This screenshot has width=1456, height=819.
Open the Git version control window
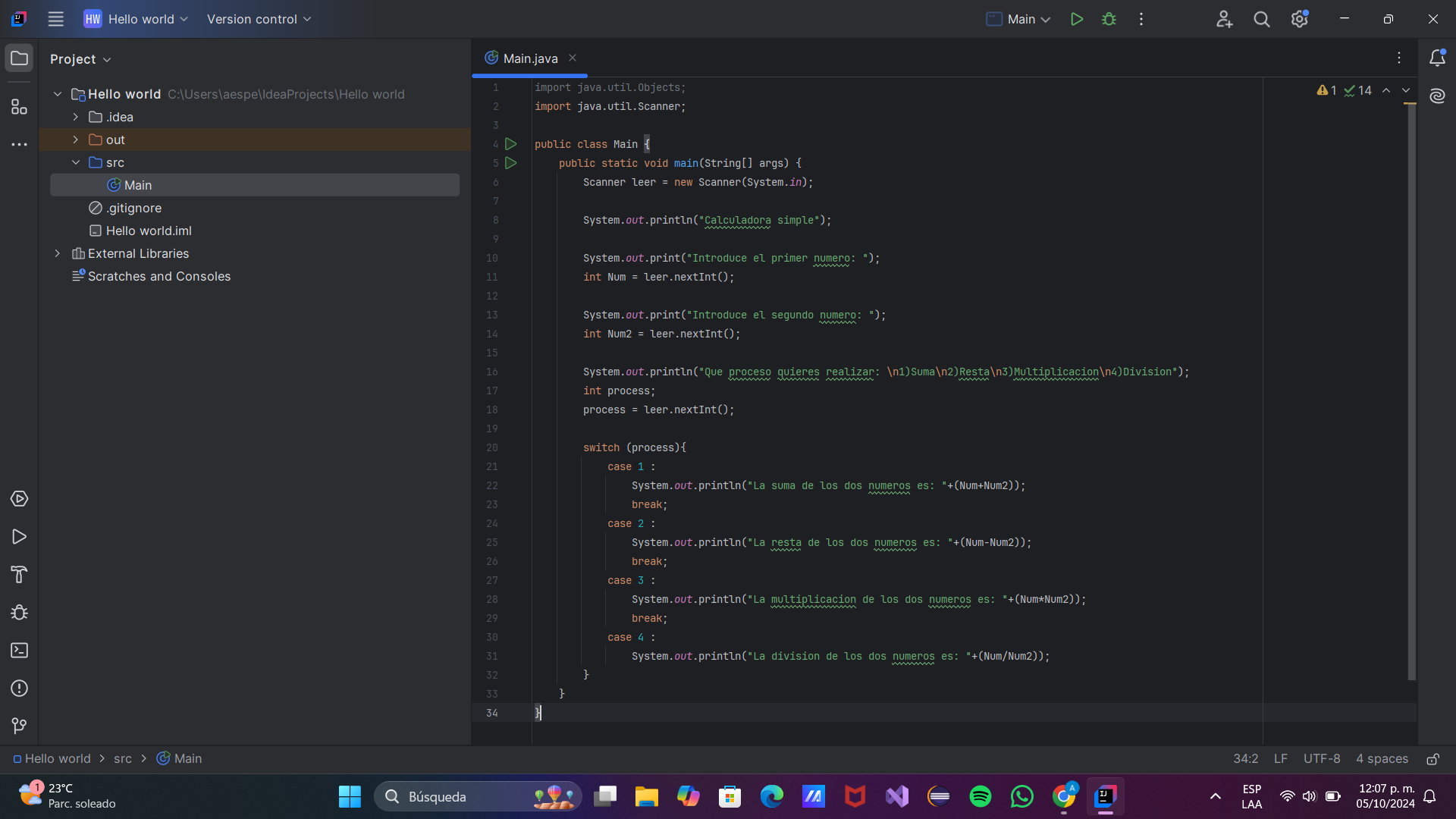click(x=20, y=726)
